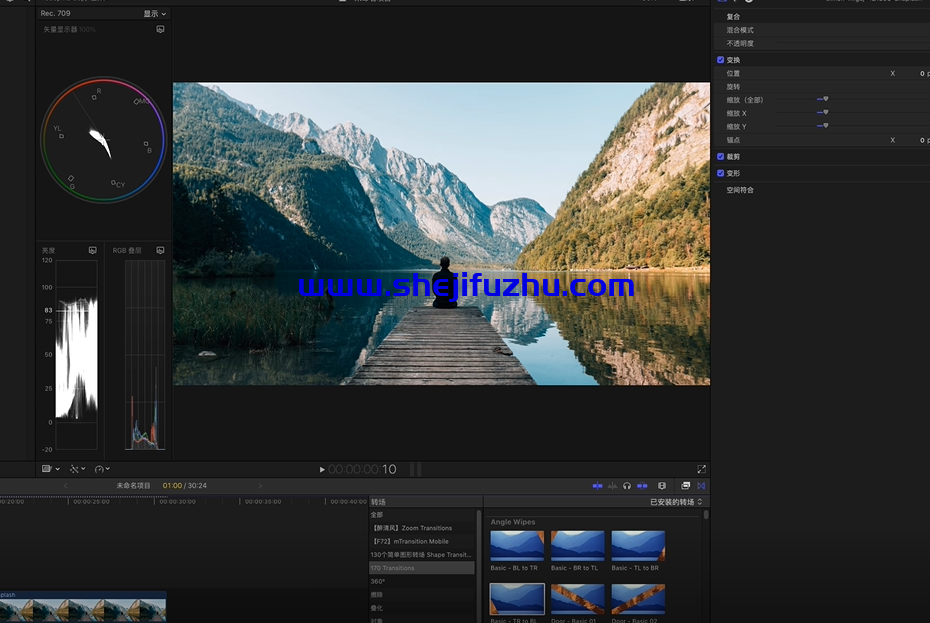
Task: Adjust the 缩放 Y slider
Action: point(825,126)
